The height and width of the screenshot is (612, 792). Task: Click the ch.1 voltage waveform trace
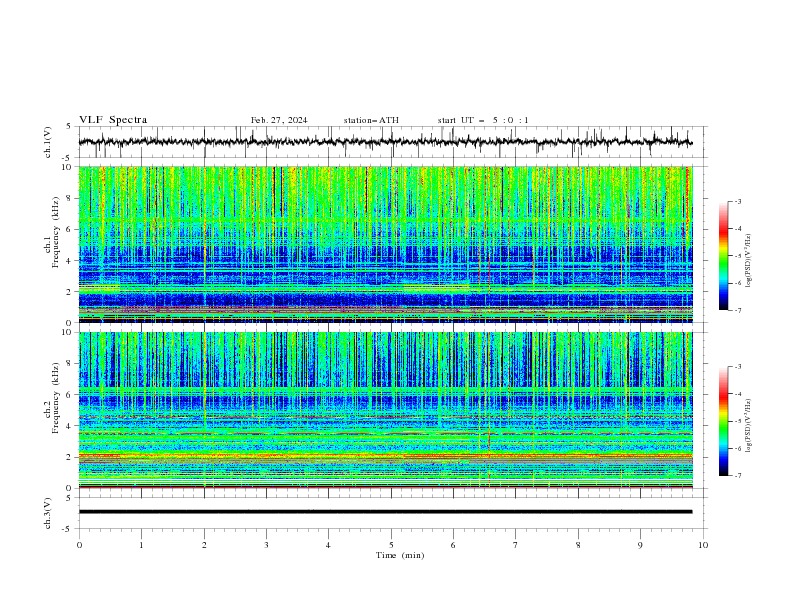[x=385, y=142]
